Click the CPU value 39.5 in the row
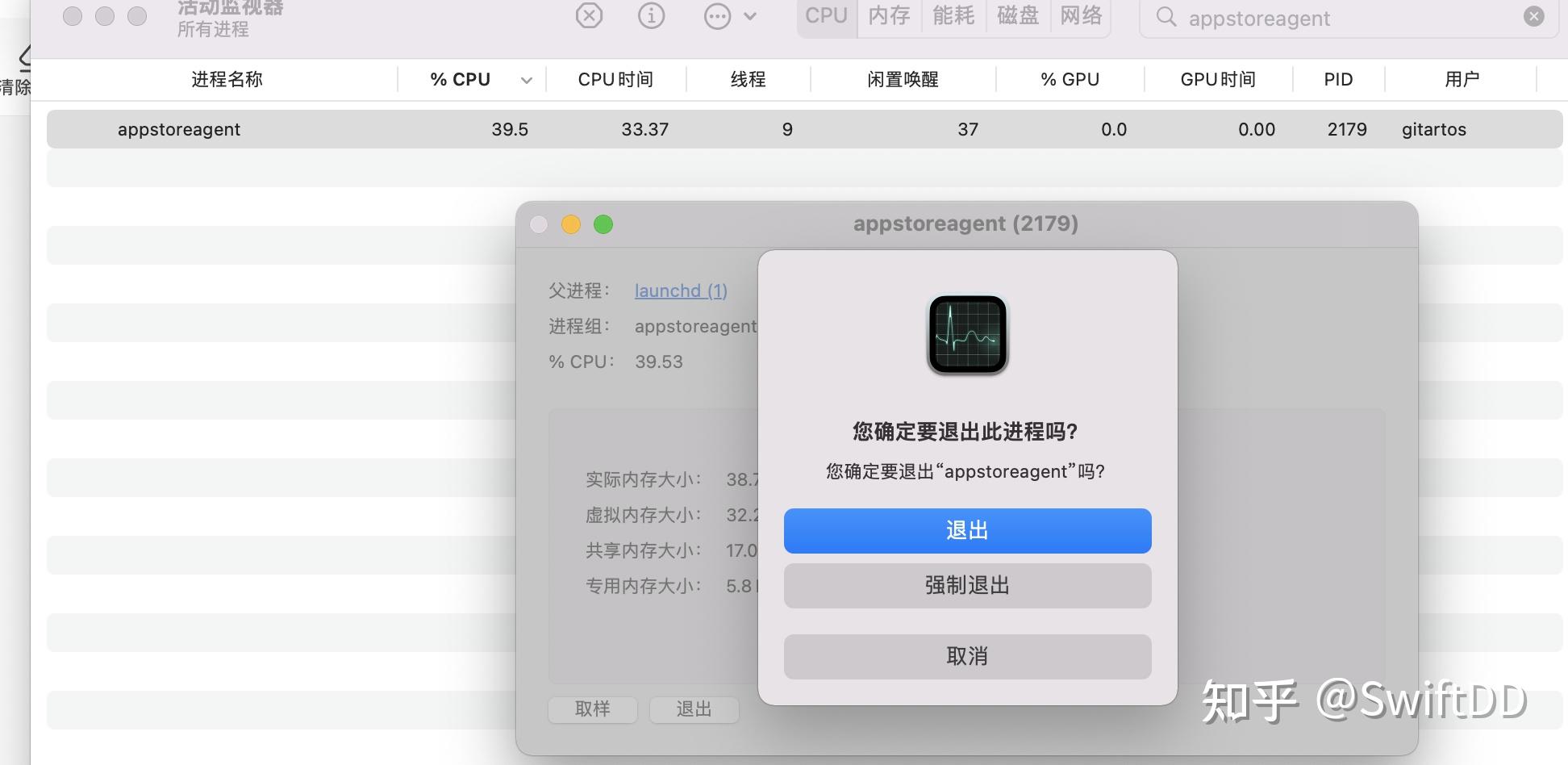1568x765 pixels. click(510, 129)
